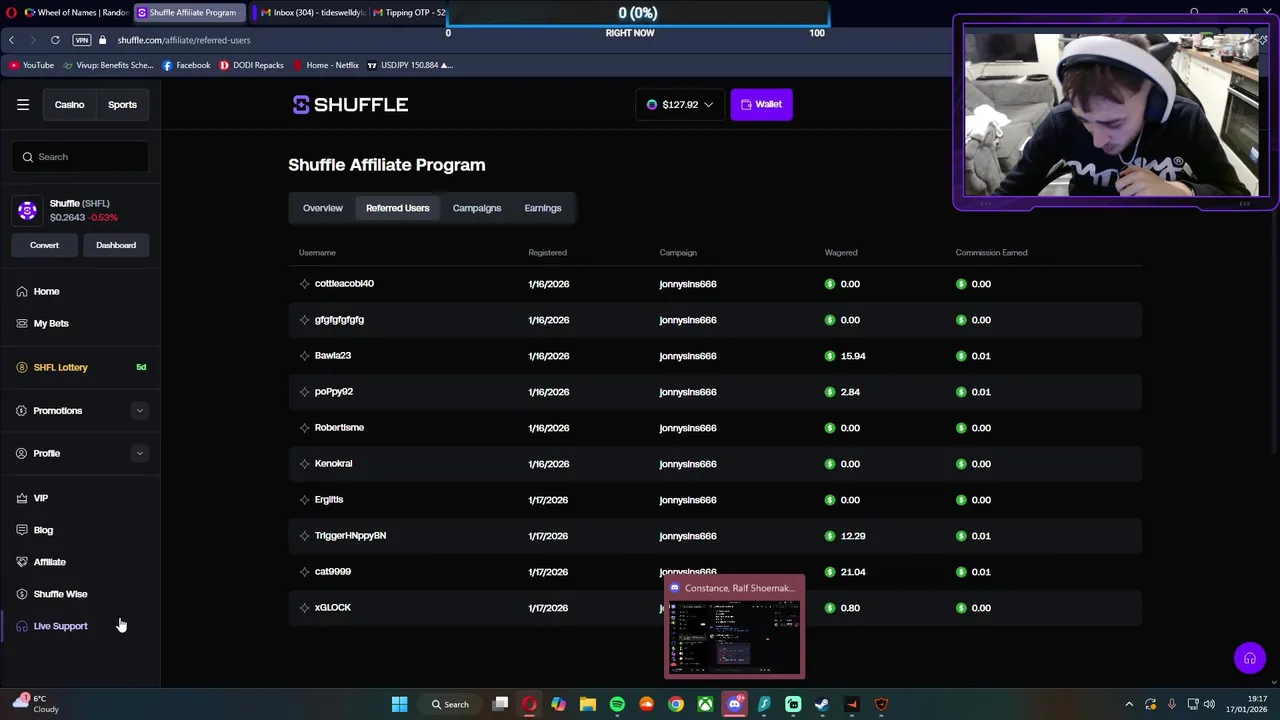Open the hamburger sidebar menu
Viewport: 1280px width, 720px height.
pos(23,104)
